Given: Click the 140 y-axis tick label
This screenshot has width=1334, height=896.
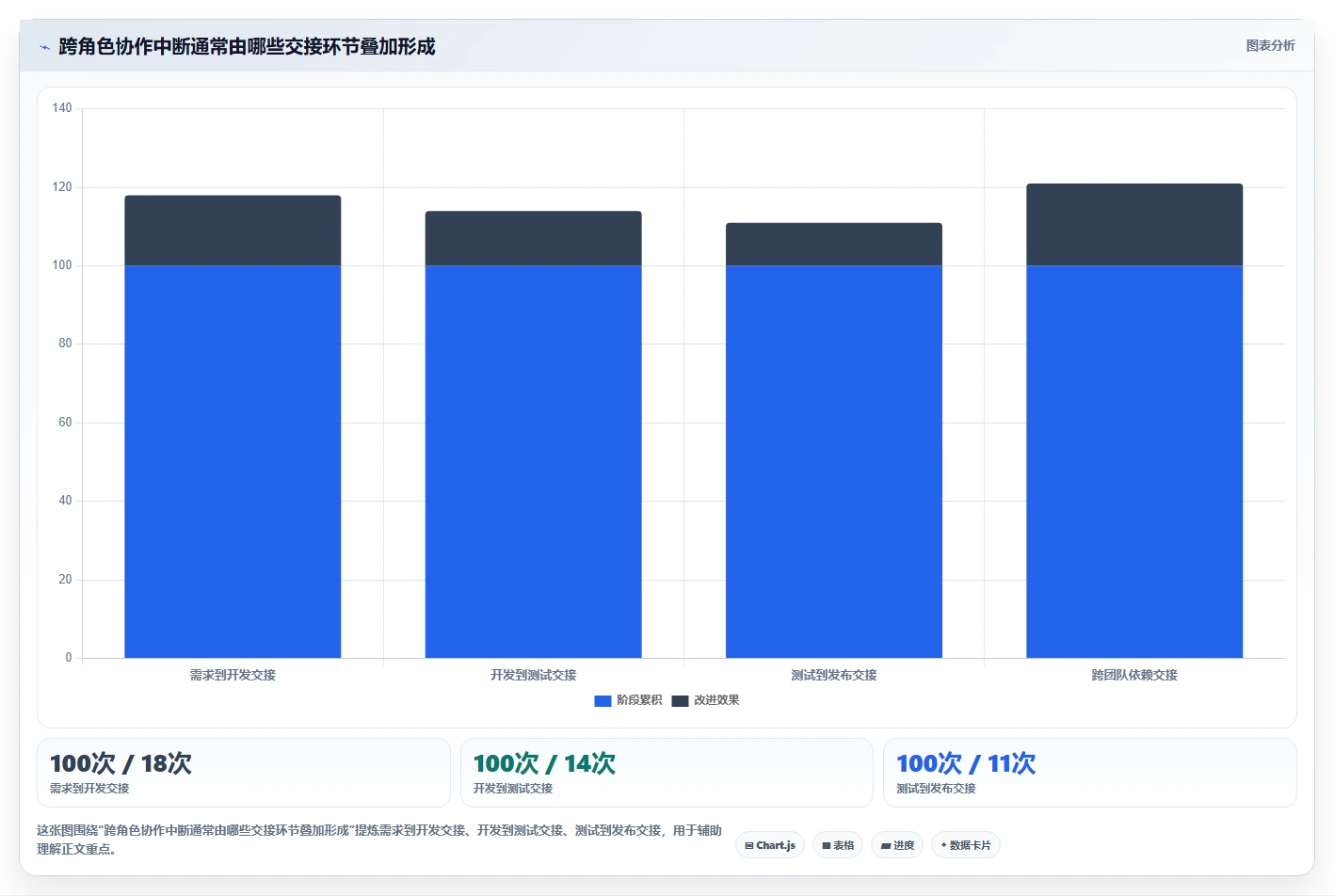Looking at the screenshot, I should [x=62, y=108].
